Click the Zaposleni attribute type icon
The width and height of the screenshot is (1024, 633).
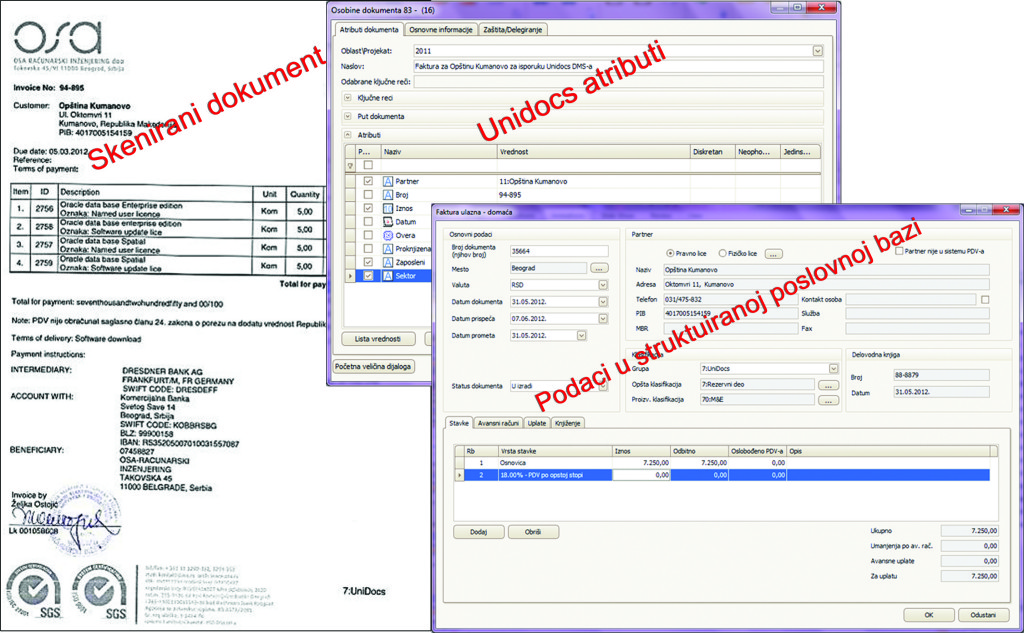(388, 262)
